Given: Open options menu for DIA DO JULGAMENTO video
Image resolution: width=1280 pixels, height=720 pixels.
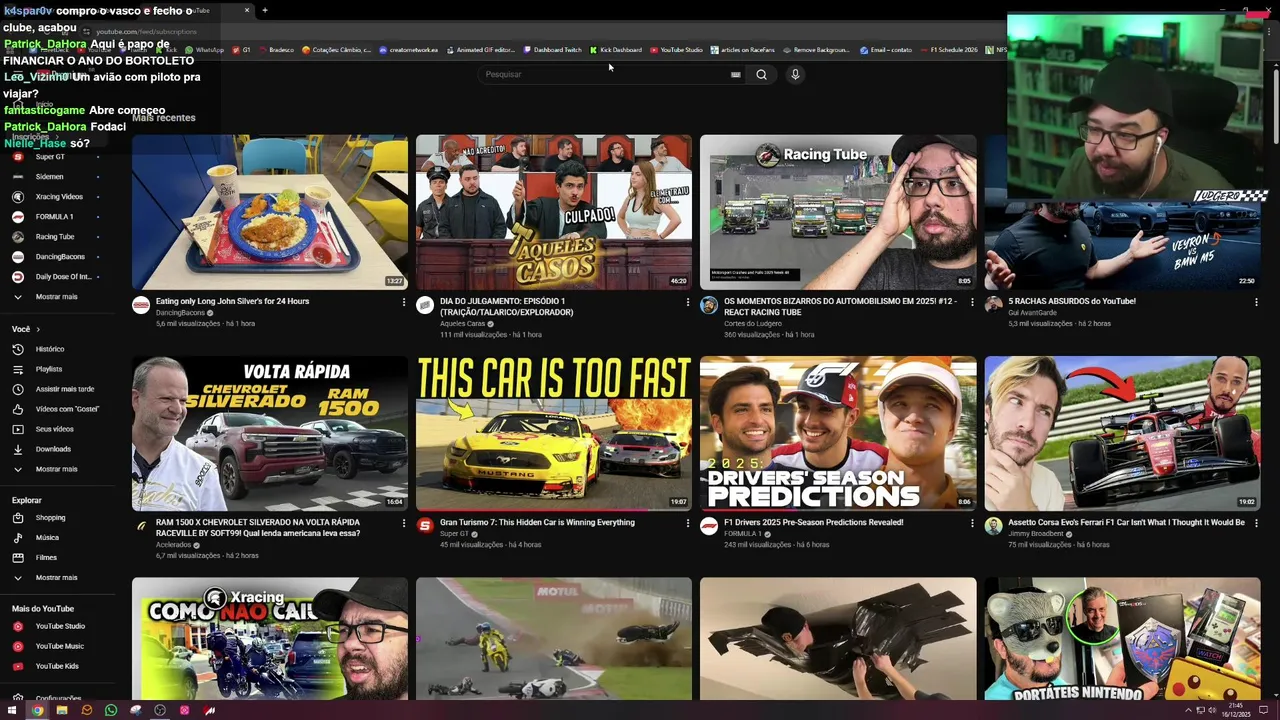Looking at the screenshot, I should tap(688, 302).
